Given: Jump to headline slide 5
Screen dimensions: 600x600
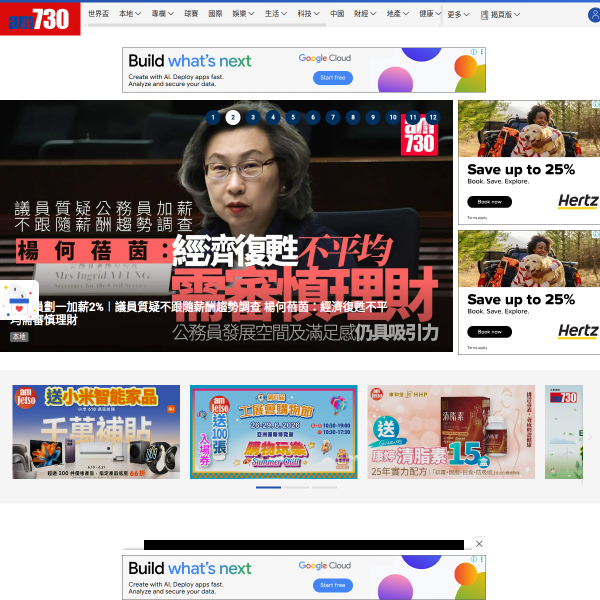Looking at the screenshot, I should tap(293, 117).
